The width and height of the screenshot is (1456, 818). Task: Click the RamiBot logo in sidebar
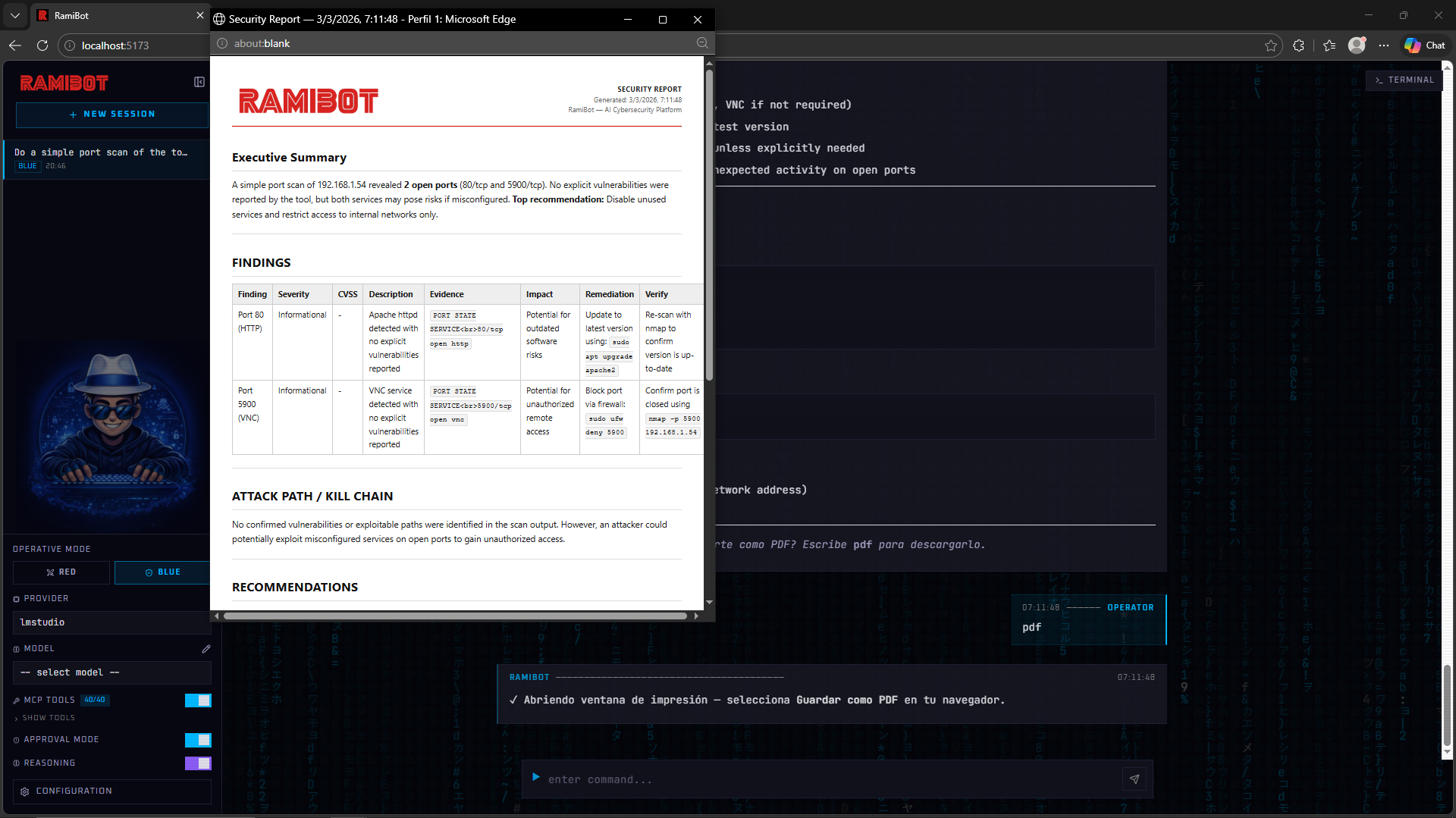[x=64, y=83]
